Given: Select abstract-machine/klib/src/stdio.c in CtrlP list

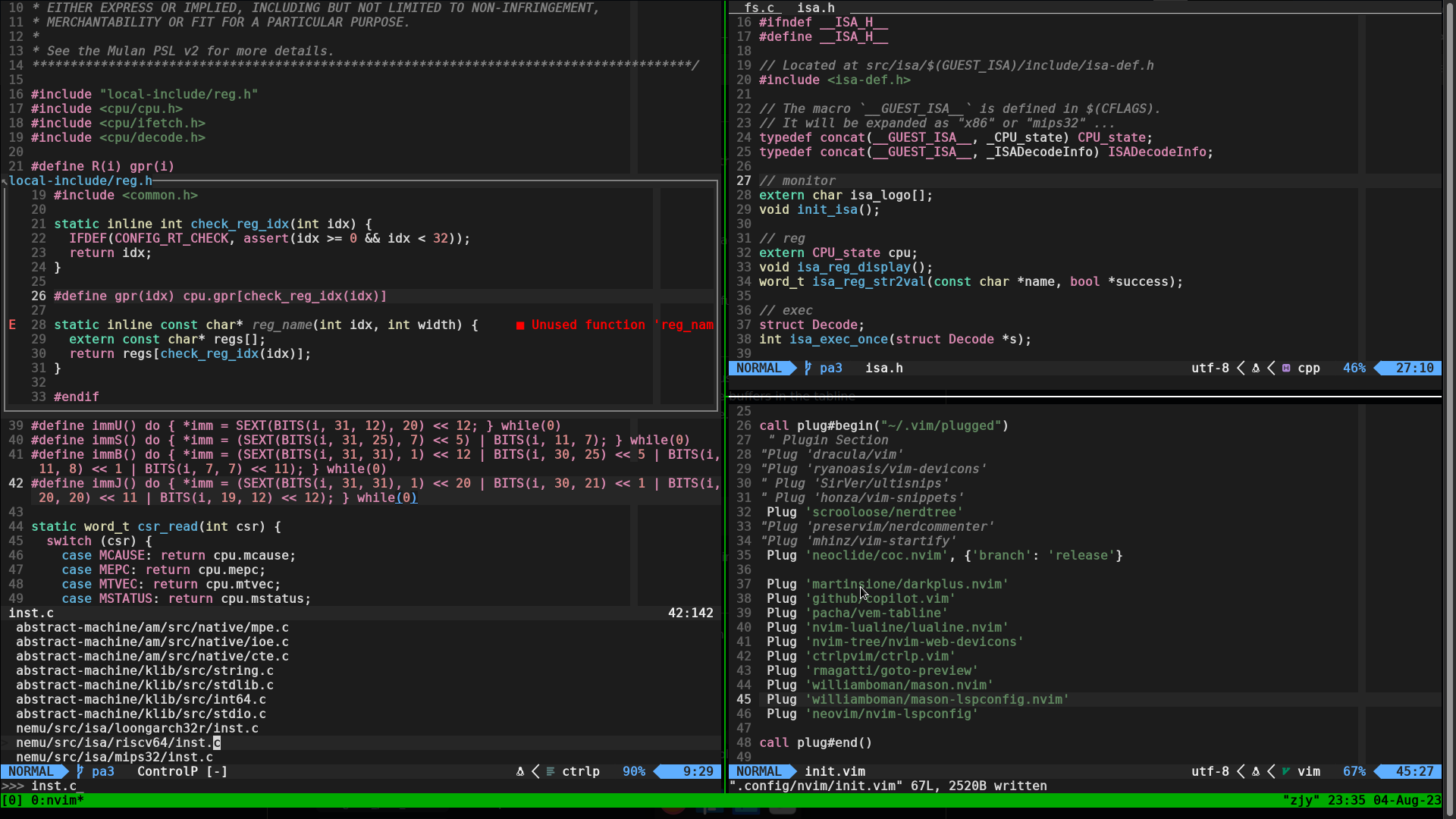Looking at the screenshot, I should click(x=141, y=714).
